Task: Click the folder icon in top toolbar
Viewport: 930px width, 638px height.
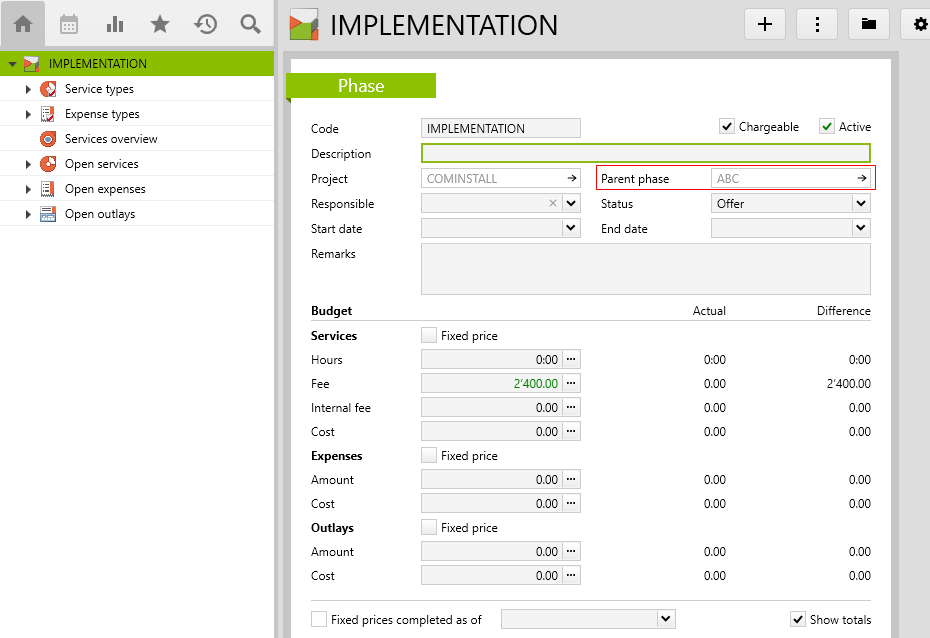Action: point(869,24)
